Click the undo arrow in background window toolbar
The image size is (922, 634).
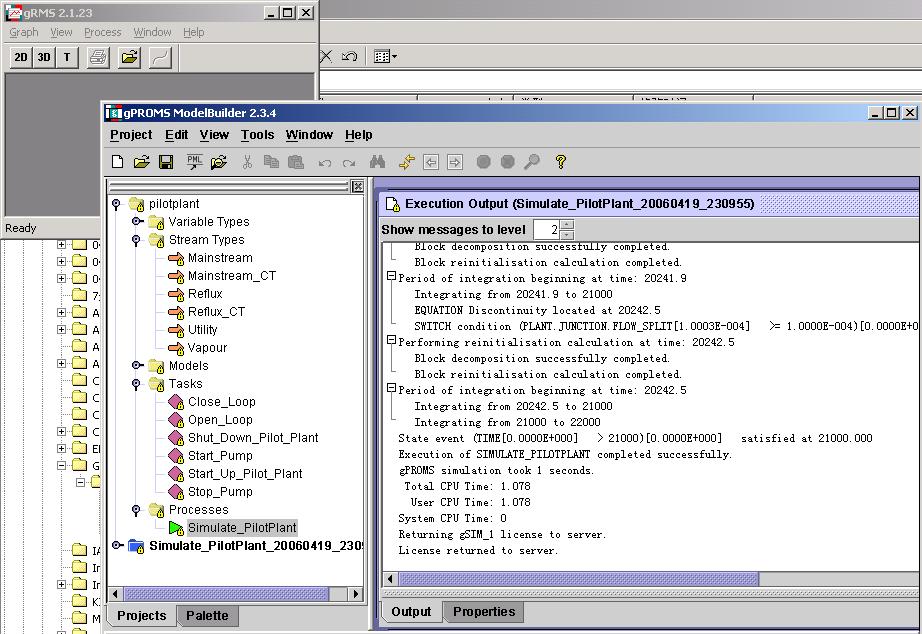349,56
